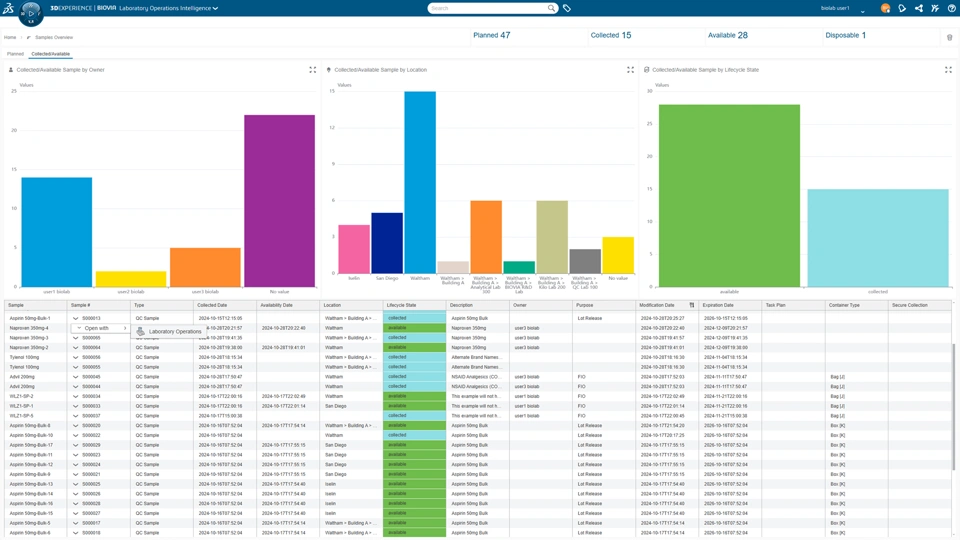Click the Sample # column header
The image size is (960, 540).
click(80, 305)
